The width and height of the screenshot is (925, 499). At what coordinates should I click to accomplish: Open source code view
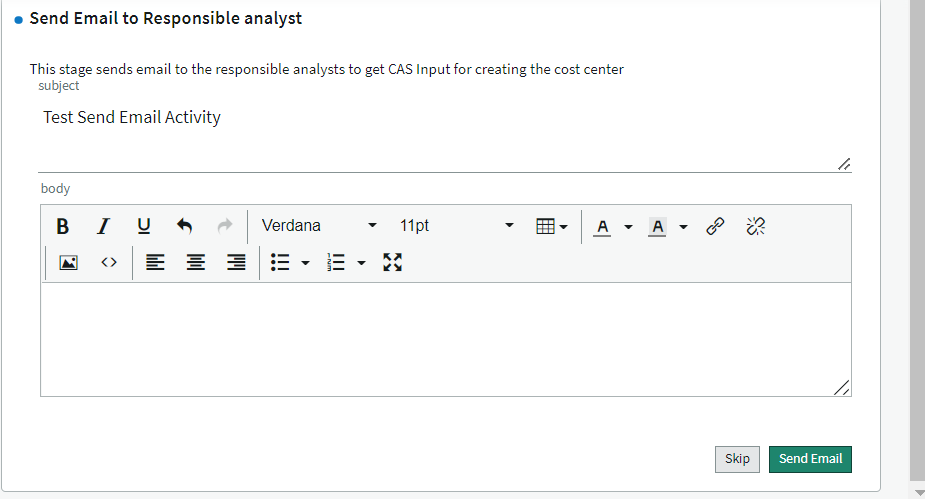coord(109,262)
